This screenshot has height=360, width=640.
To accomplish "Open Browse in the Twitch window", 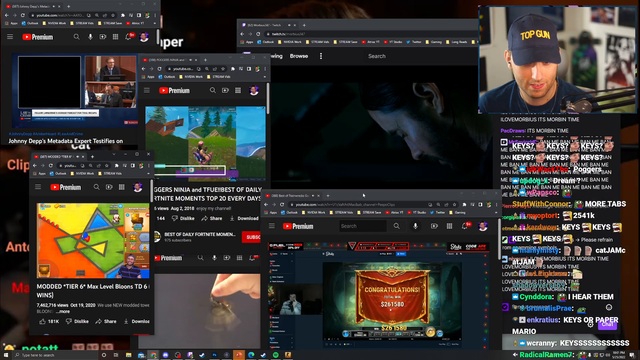I will pos(299,56).
